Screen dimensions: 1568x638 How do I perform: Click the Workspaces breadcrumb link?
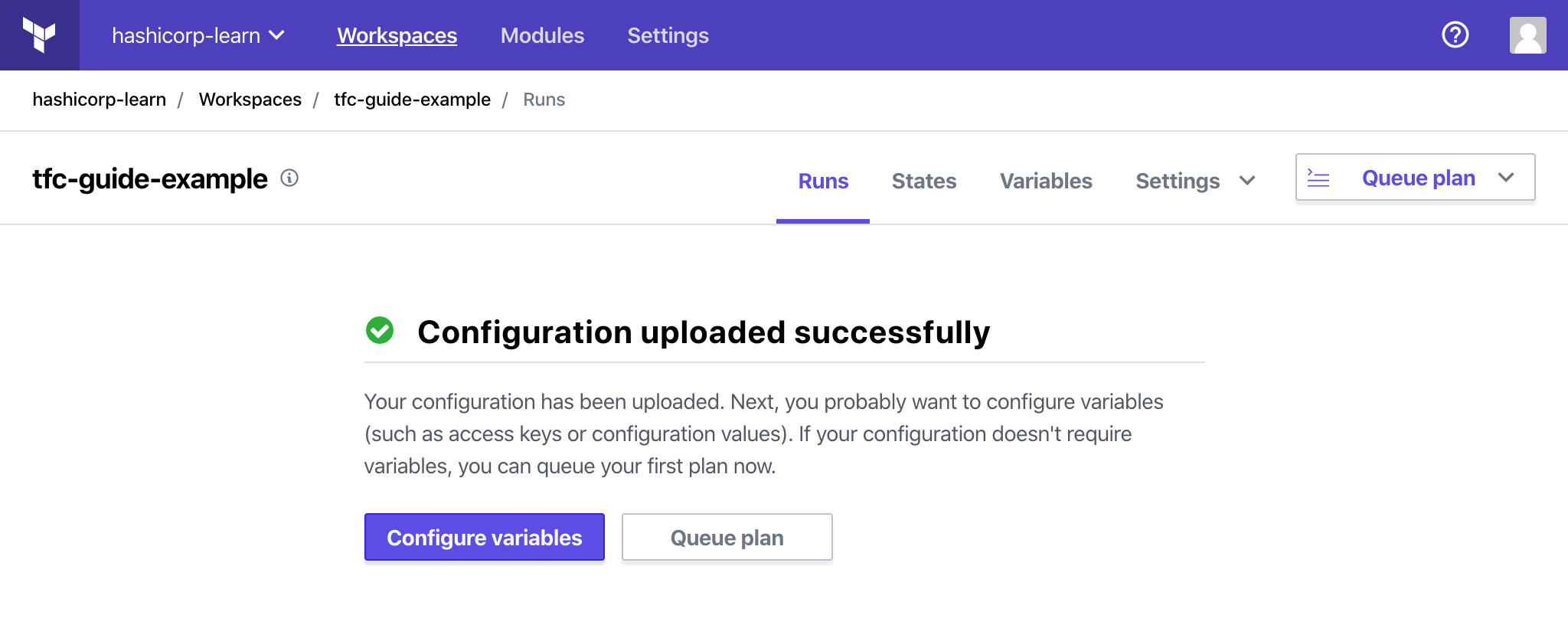click(250, 100)
